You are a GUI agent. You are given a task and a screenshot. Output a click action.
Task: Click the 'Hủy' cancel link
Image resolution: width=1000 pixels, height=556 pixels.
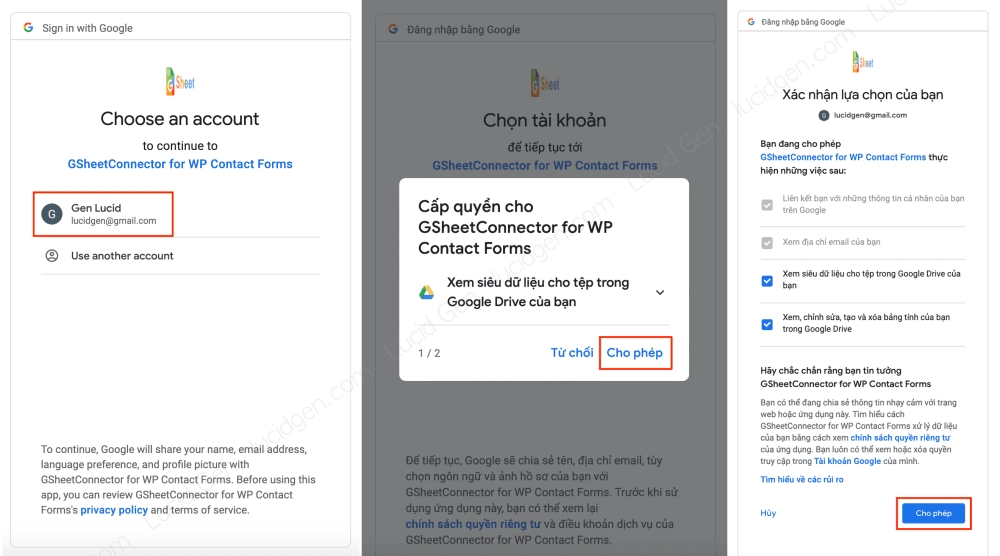point(768,513)
